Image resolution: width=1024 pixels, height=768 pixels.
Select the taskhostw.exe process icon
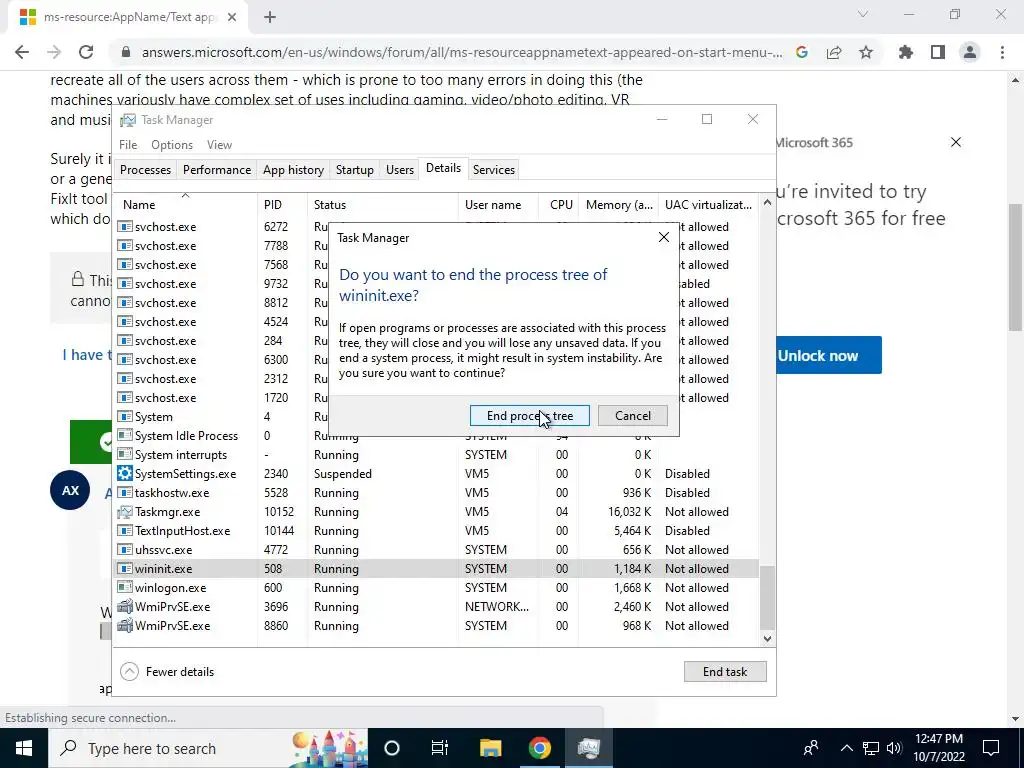click(124, 492)
